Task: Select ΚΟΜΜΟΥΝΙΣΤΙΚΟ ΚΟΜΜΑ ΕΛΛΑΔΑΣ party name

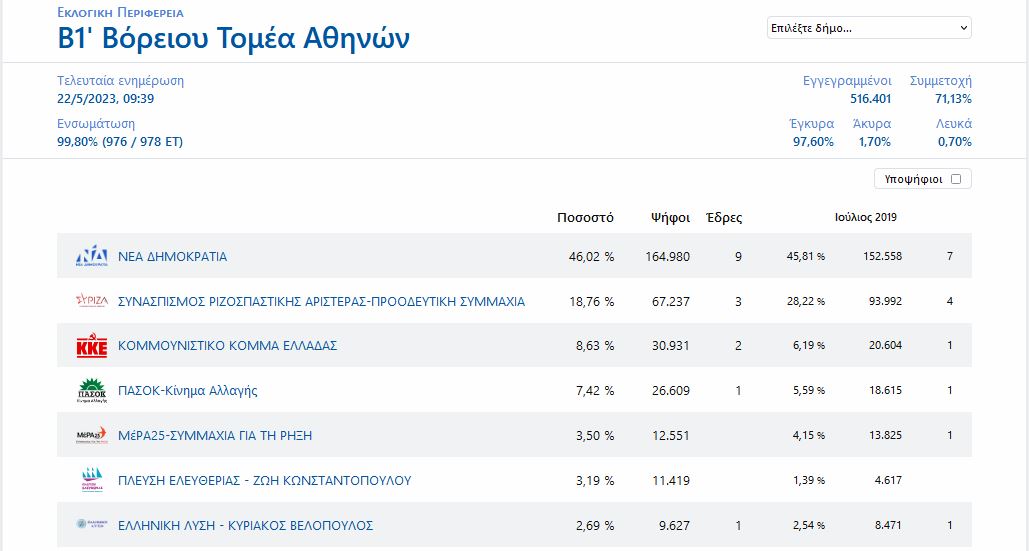Action: [227, 346]
